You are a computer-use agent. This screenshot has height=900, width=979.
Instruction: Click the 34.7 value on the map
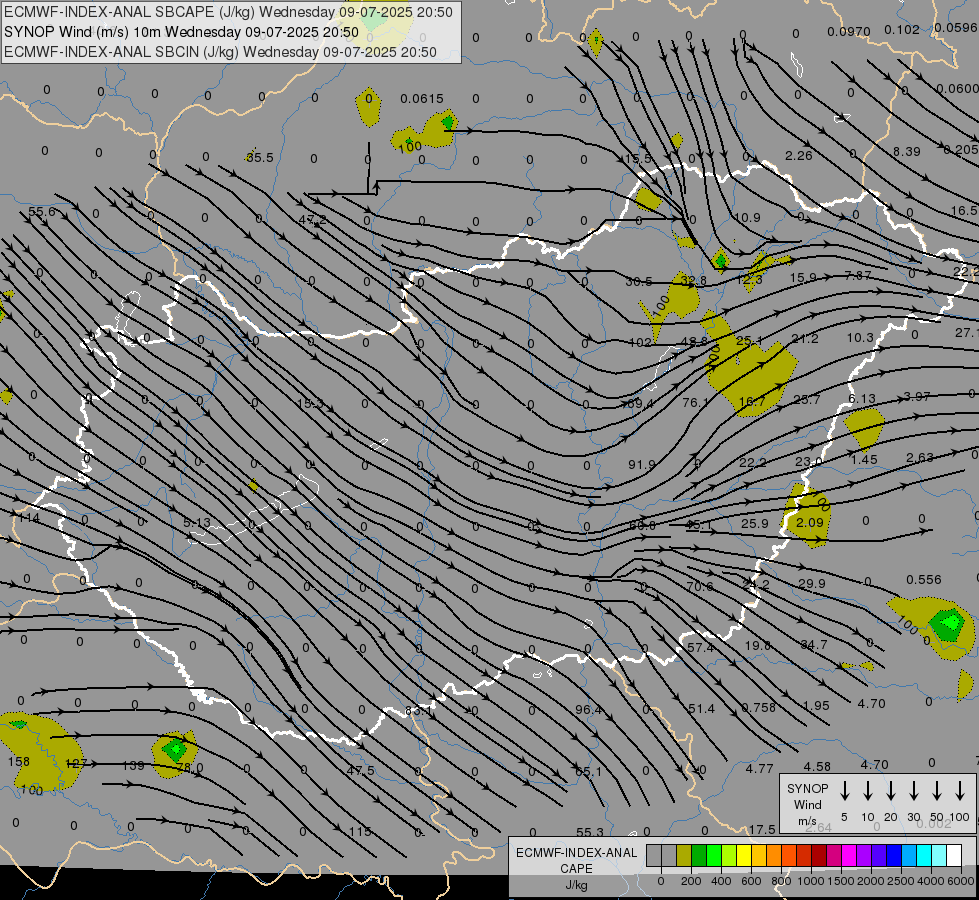click(x=814, y=644)
